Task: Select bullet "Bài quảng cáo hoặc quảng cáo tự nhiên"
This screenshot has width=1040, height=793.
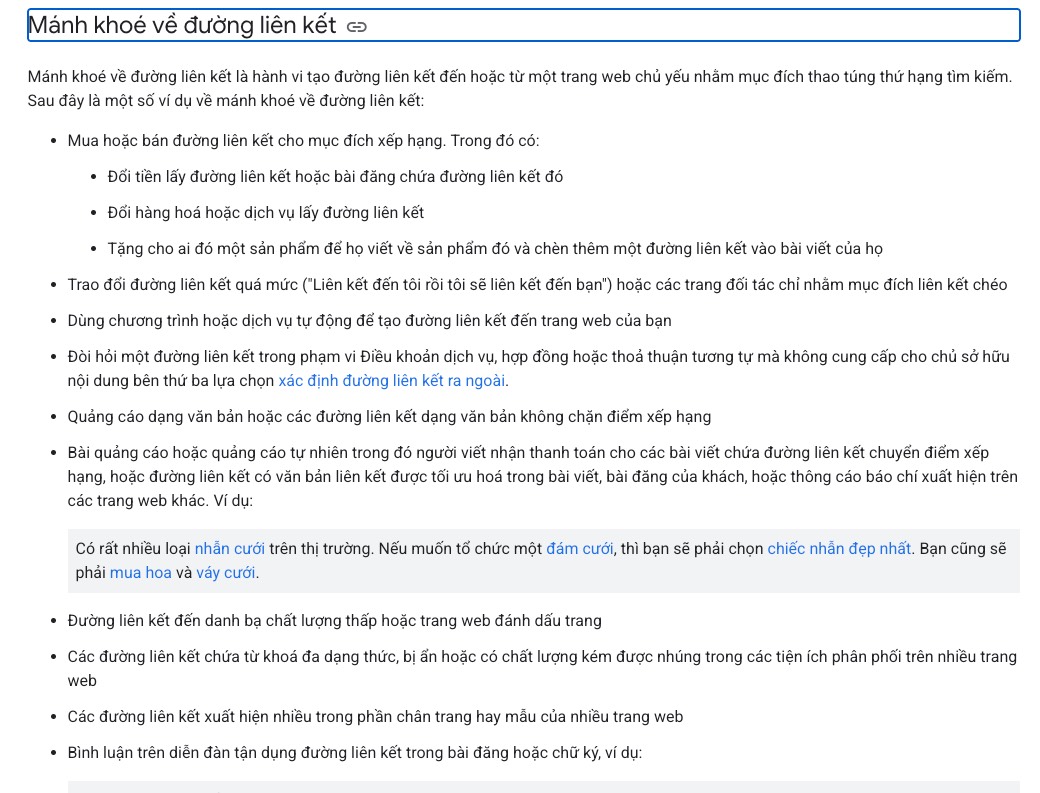Action: click(543, 477)
